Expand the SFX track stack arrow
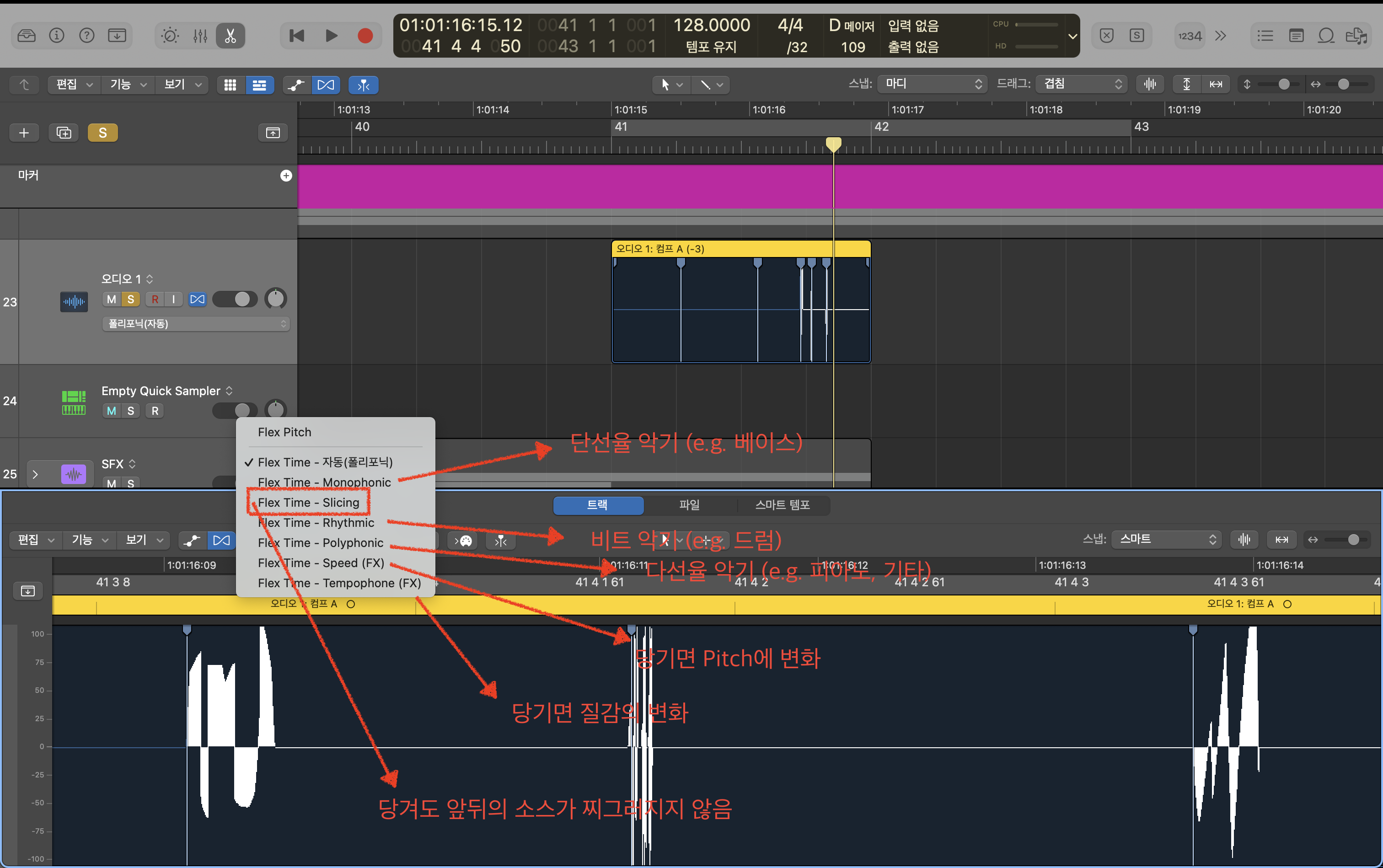This screenshot has height=868, width=1383. click(x=36, y=474)
